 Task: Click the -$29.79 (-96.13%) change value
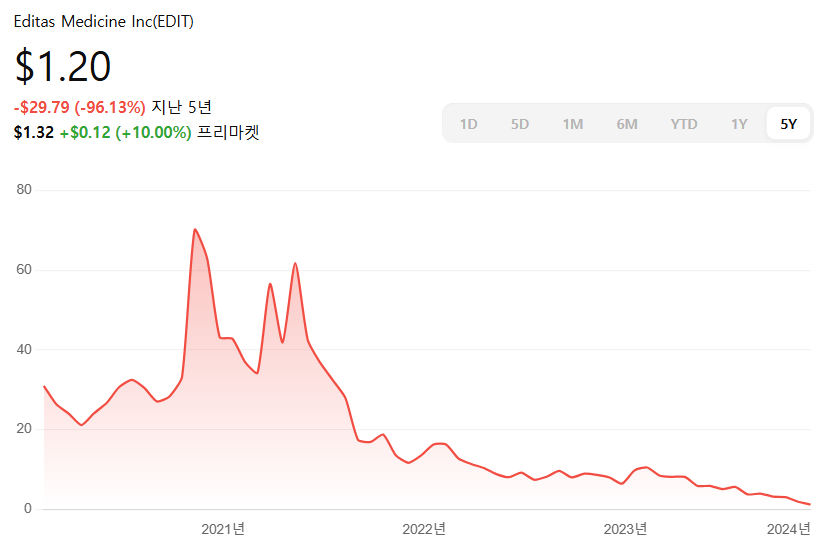point(79,107)
